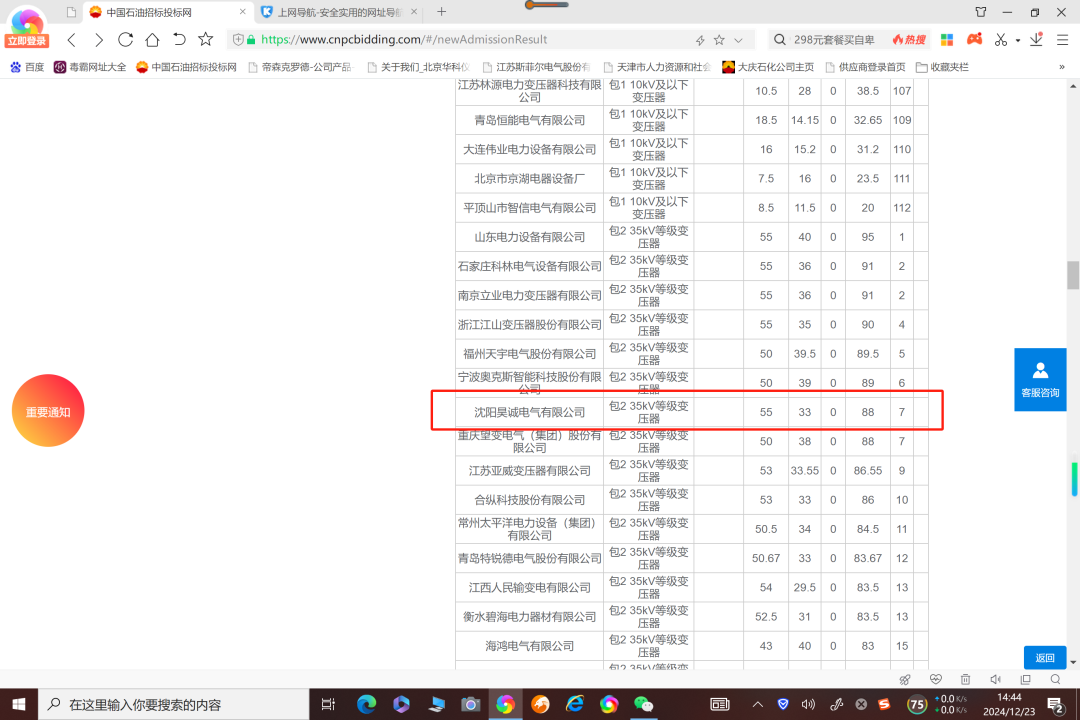This screenshot has height=720, width=1080.
Task: Open the 供应商登录首页 bookmark
Action: 865,67
